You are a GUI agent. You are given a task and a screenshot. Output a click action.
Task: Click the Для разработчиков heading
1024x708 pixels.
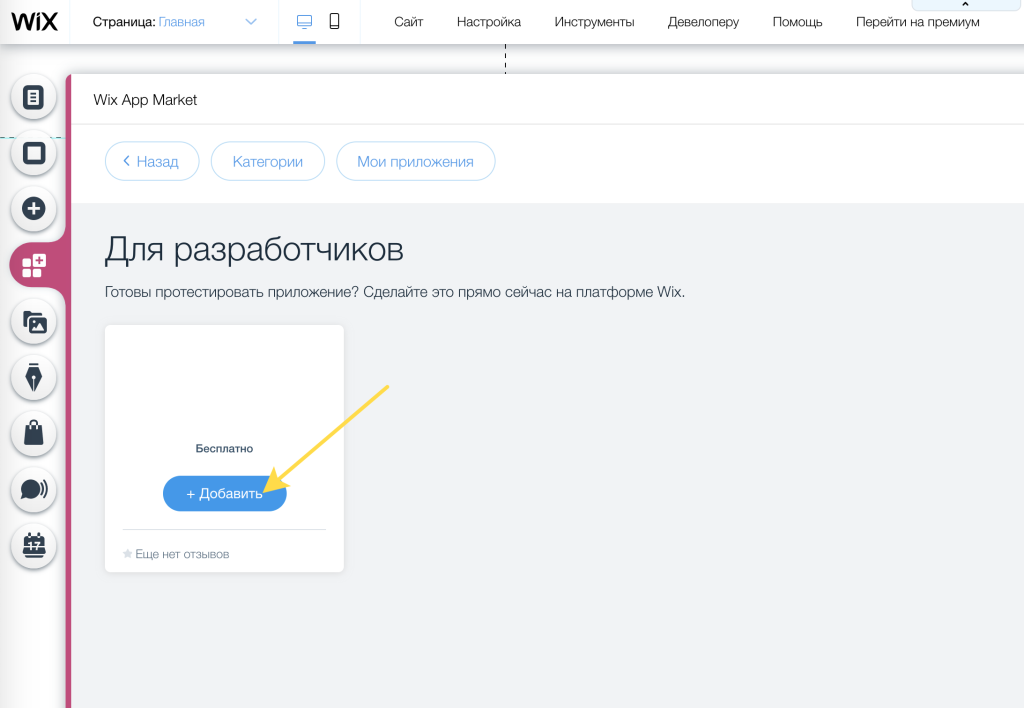(x=254, y=249)
